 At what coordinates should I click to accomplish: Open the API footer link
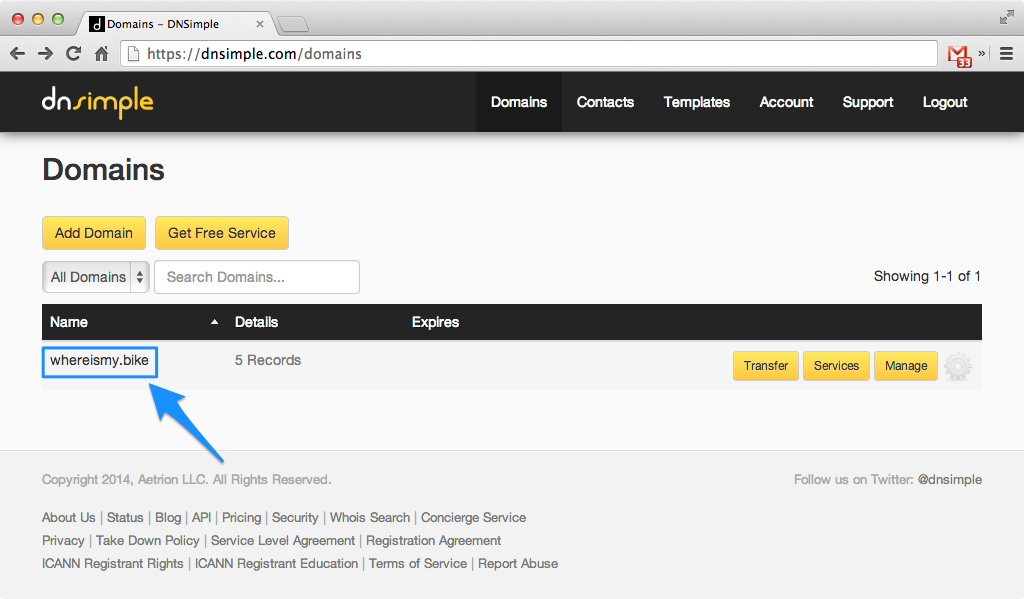coord(201,517)
